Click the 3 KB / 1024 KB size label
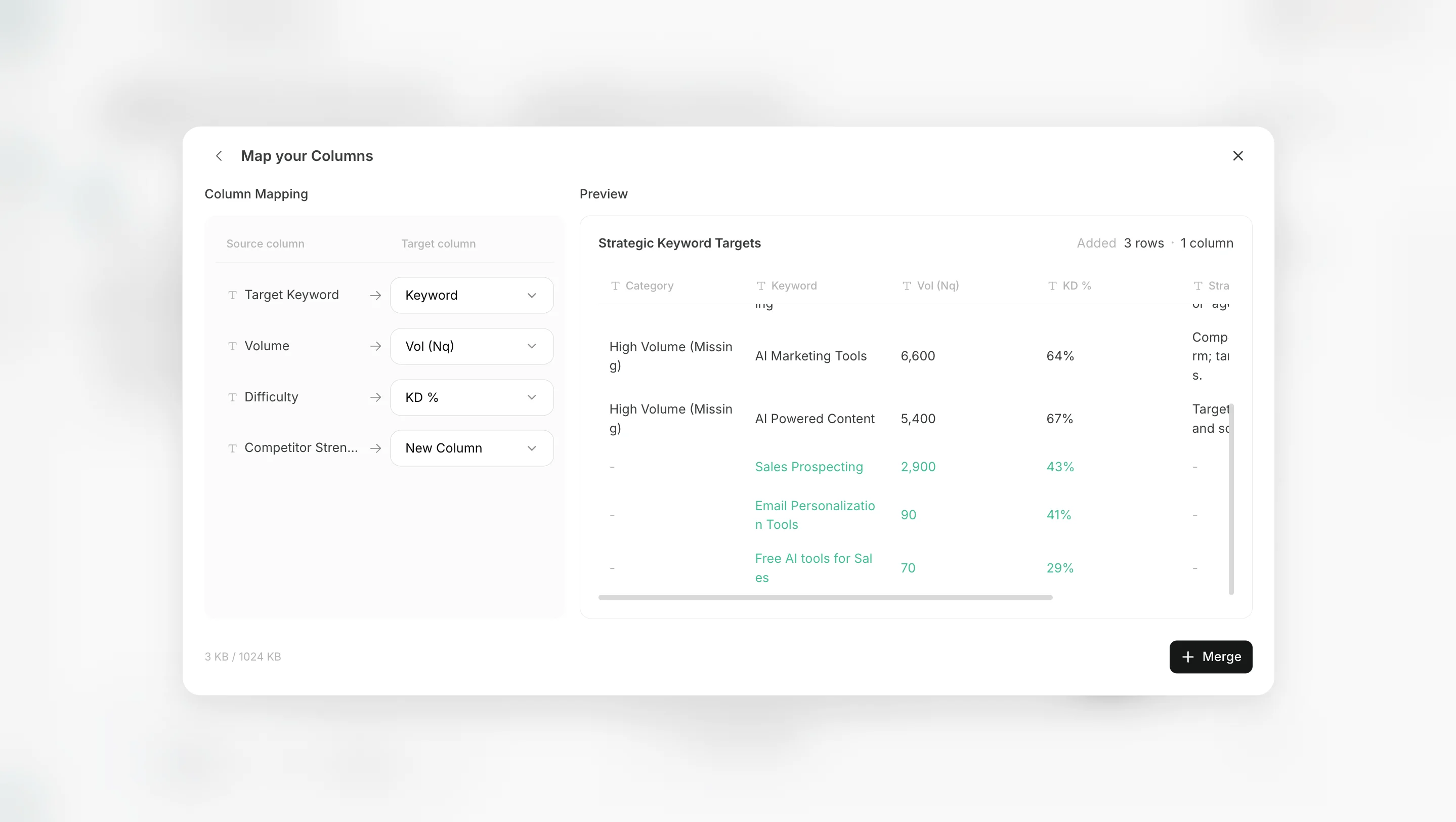Screen dimensions: 1456x822 click(x=242, y=657)
